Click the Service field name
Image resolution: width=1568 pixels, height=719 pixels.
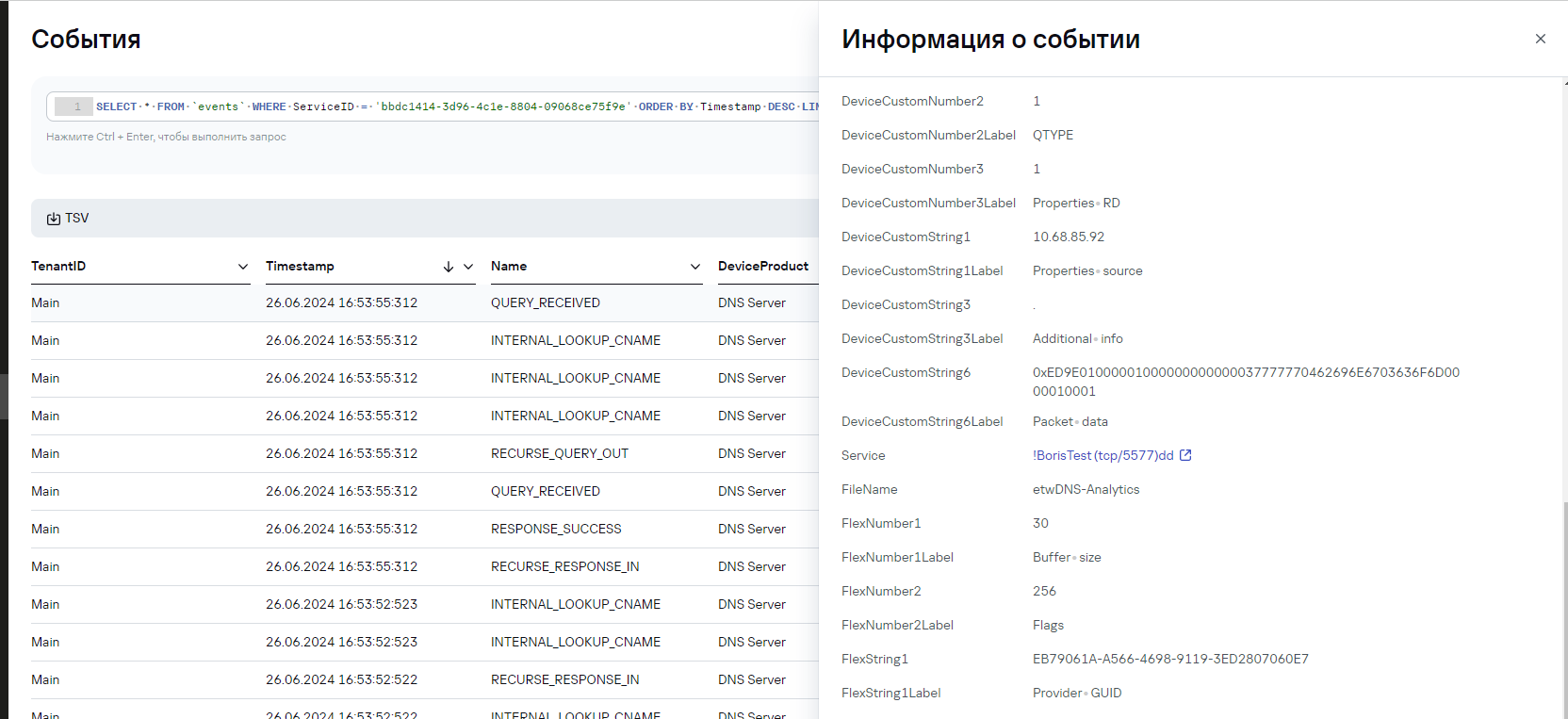(863, 455)
